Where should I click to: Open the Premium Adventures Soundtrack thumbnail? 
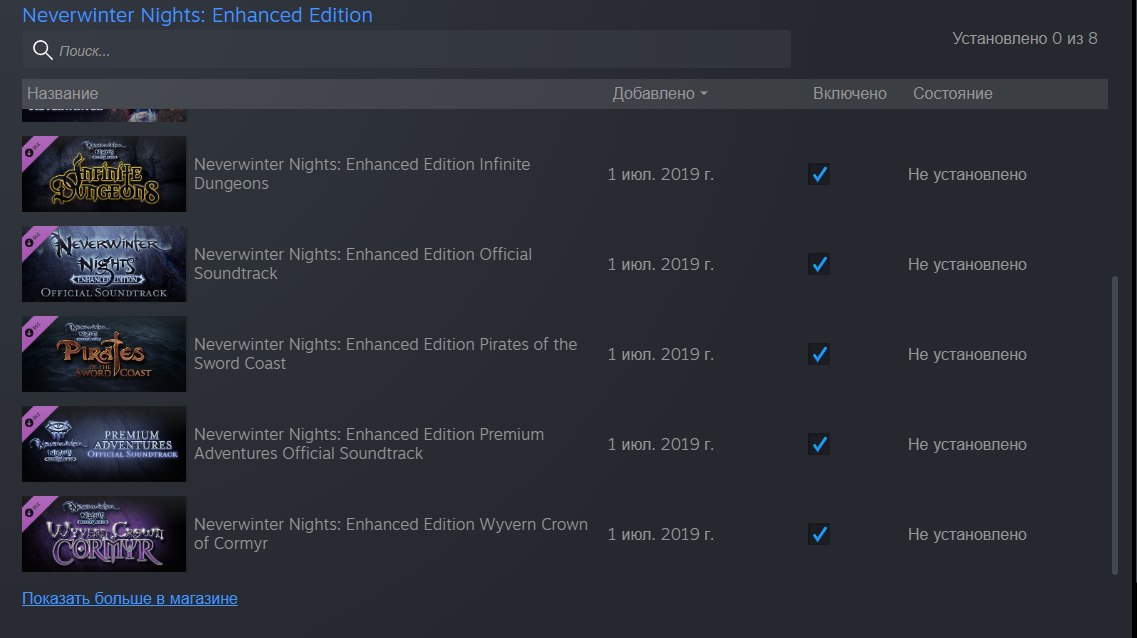coord(104,444)
